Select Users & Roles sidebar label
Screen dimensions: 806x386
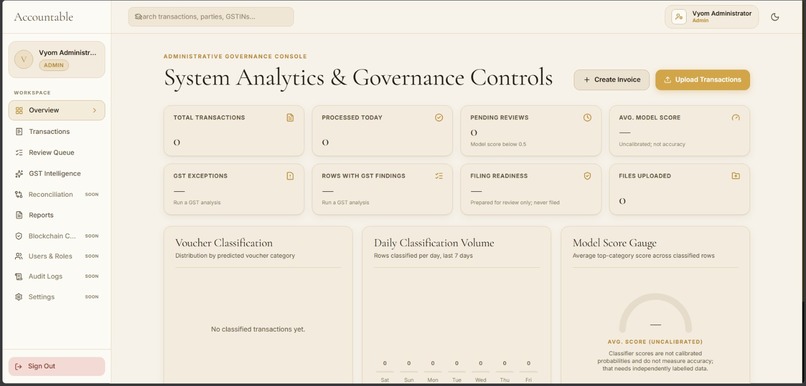pos(50,256)
